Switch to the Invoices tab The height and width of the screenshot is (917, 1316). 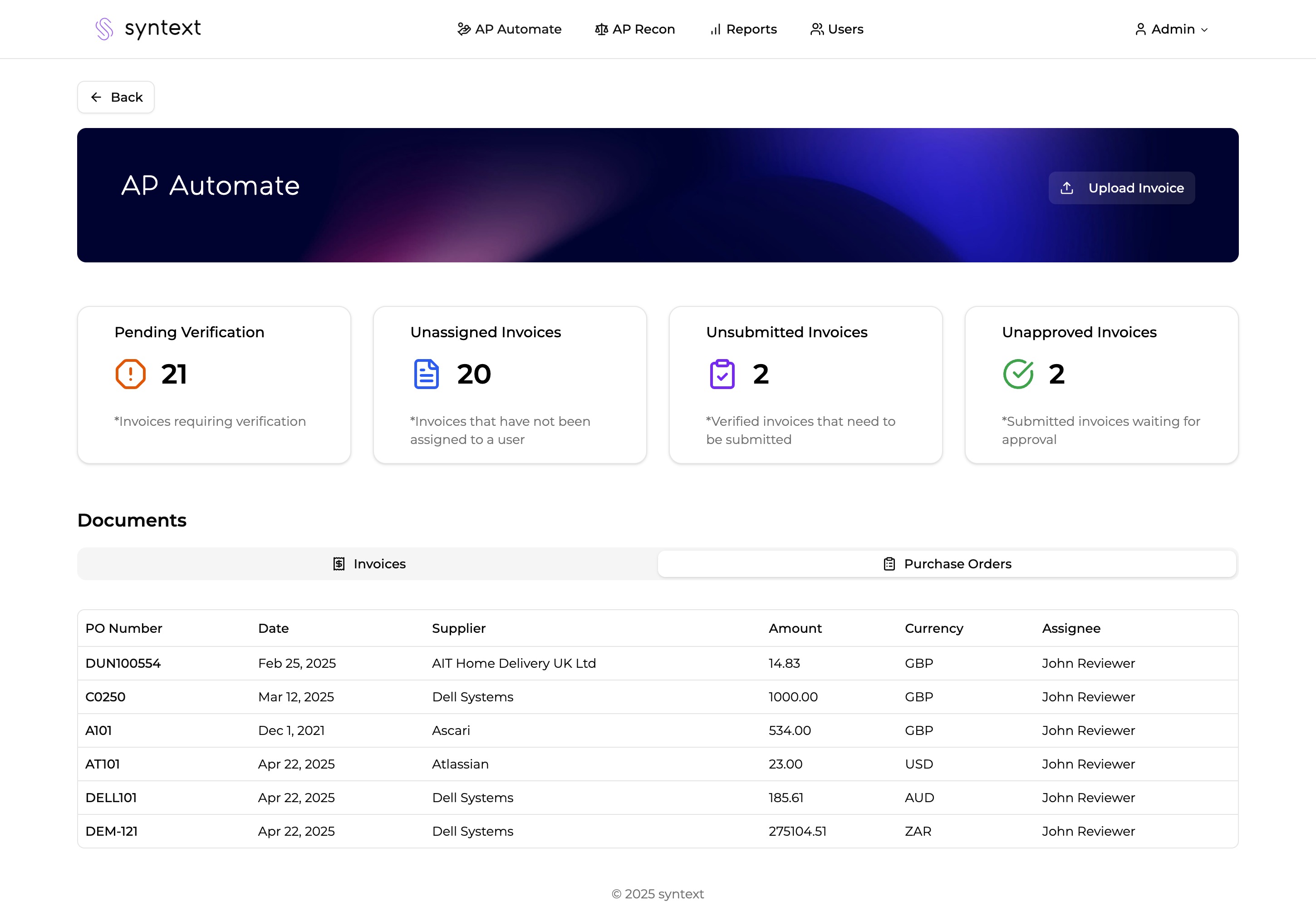368,564
